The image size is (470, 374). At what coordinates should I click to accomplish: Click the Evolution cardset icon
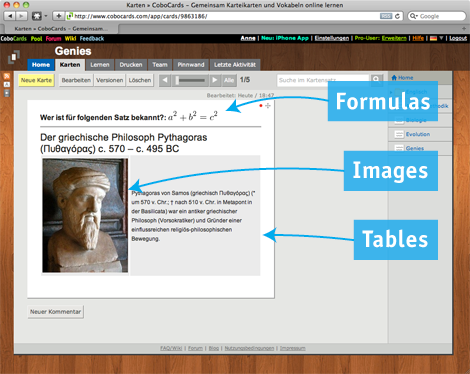[399, 134]
